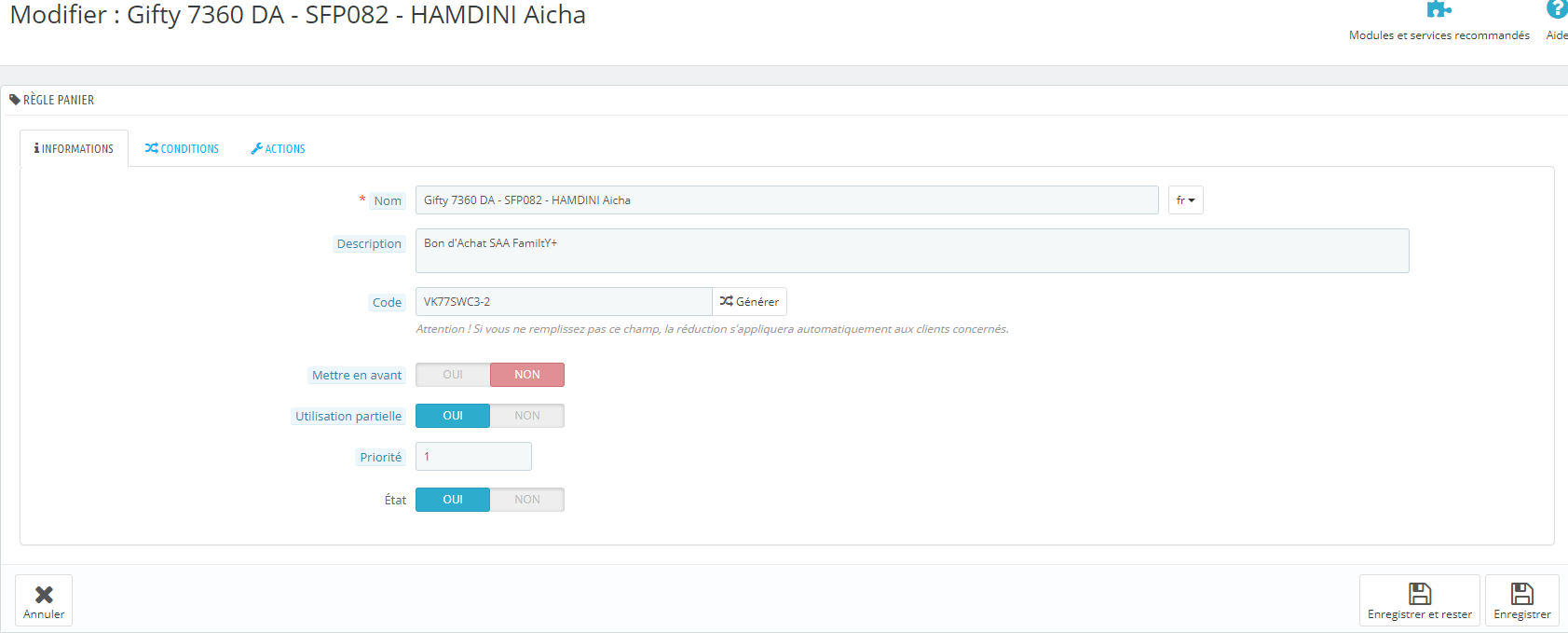The image size is (1568, 633).
Task: Click the Annuler cross icon
Action: pyautogui.click(x=44, y=594)
